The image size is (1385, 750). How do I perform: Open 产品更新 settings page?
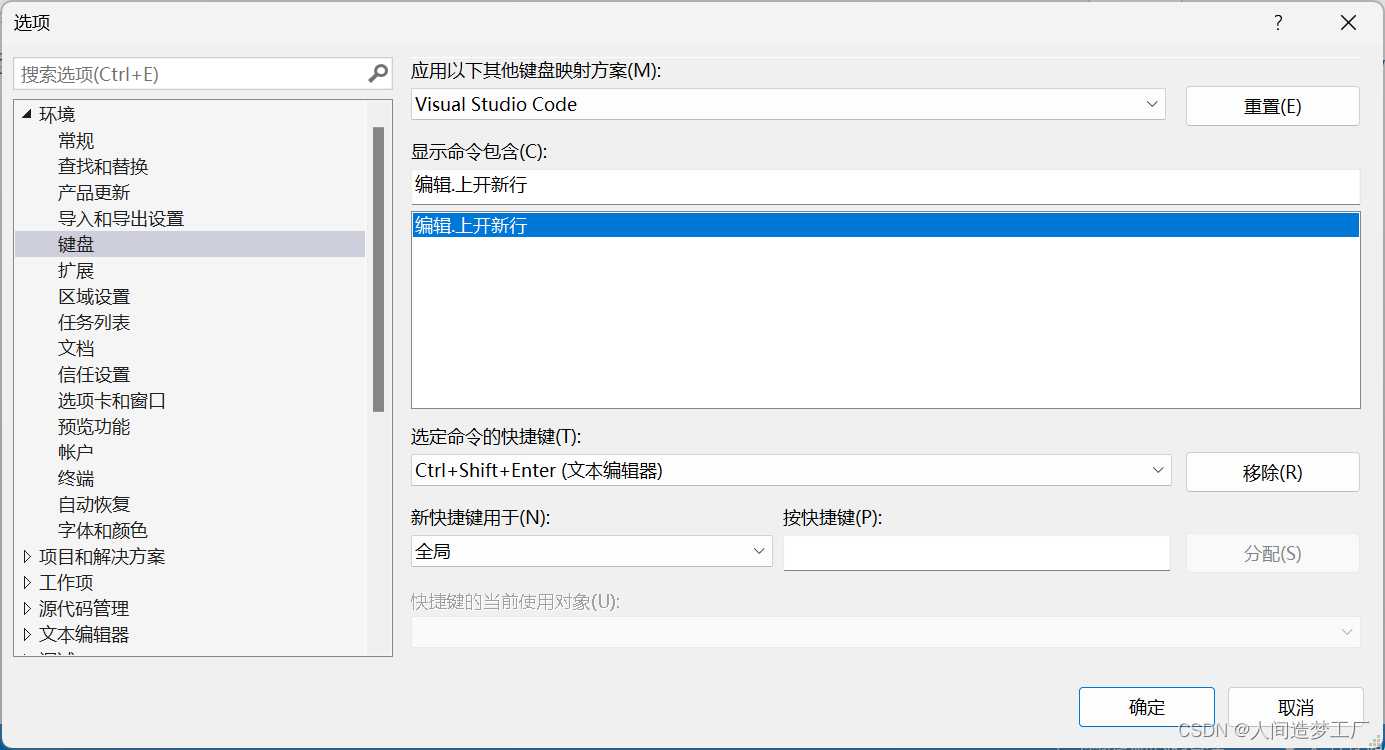[x=94, y=193]
